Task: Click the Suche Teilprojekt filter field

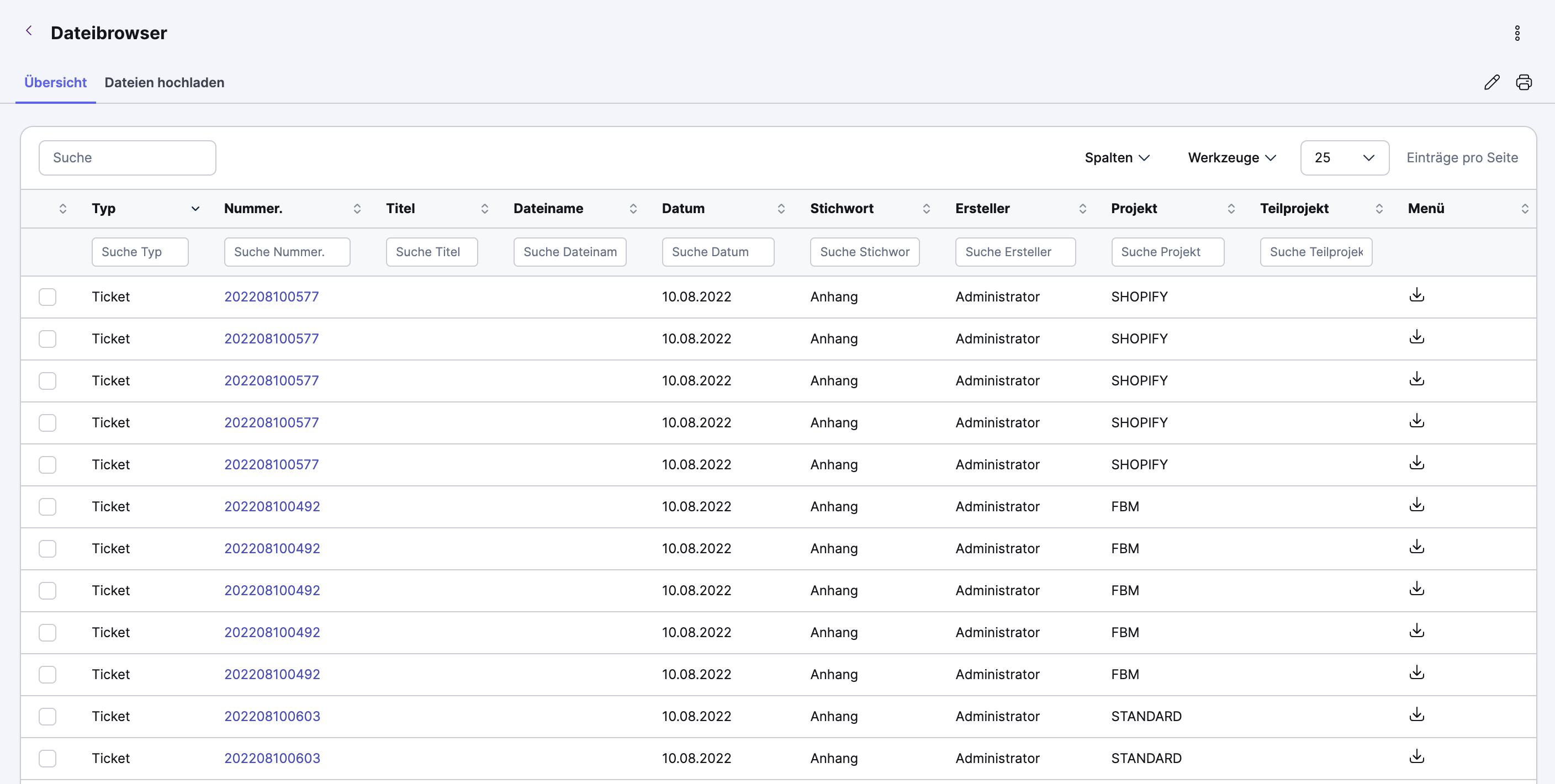Action: pyautogui.click(x=1316, y=252)
